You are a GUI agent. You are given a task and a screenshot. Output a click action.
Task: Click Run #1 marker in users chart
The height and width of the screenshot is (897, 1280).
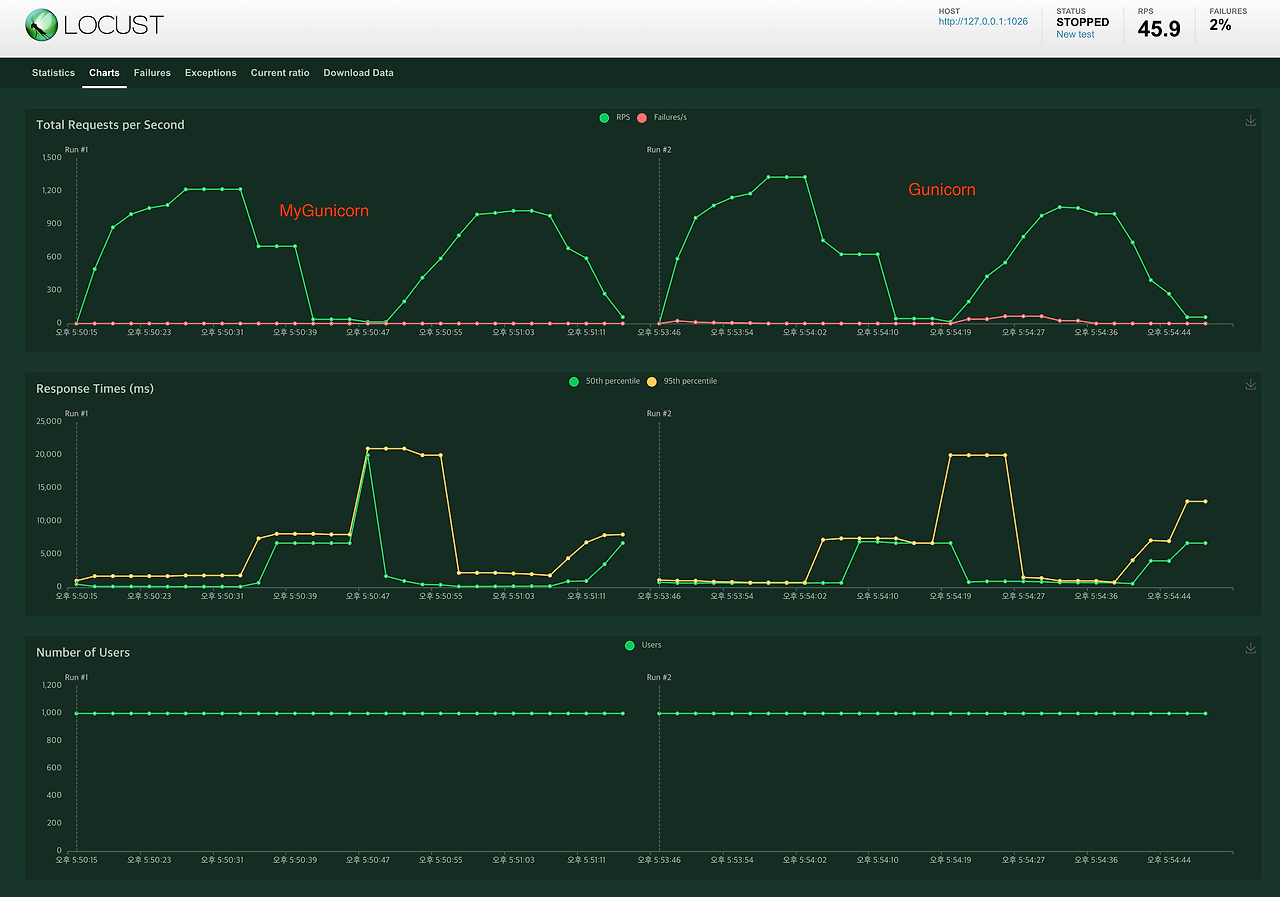click(76, 678)
